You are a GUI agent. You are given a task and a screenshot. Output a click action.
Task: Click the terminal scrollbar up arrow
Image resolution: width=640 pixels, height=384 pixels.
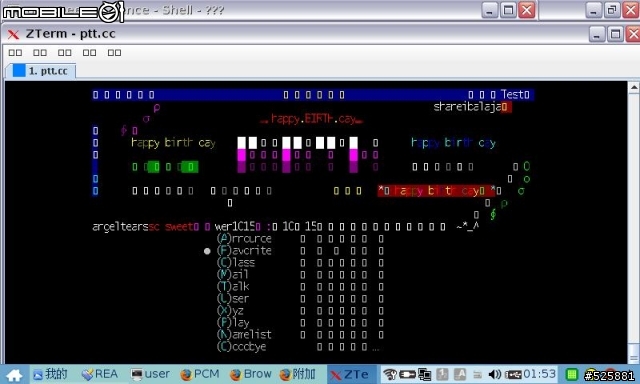pyautogui.click(x=633, y=87)
